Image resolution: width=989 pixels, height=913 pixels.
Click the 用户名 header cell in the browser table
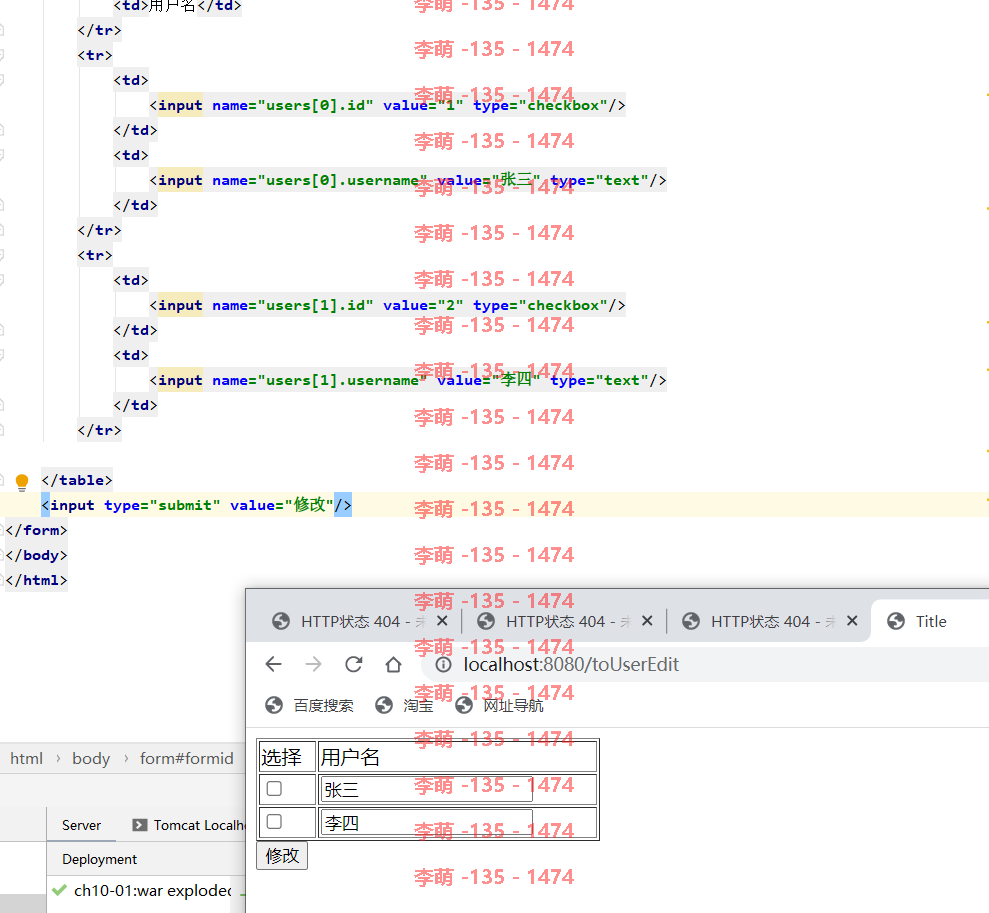click(457, 757)
